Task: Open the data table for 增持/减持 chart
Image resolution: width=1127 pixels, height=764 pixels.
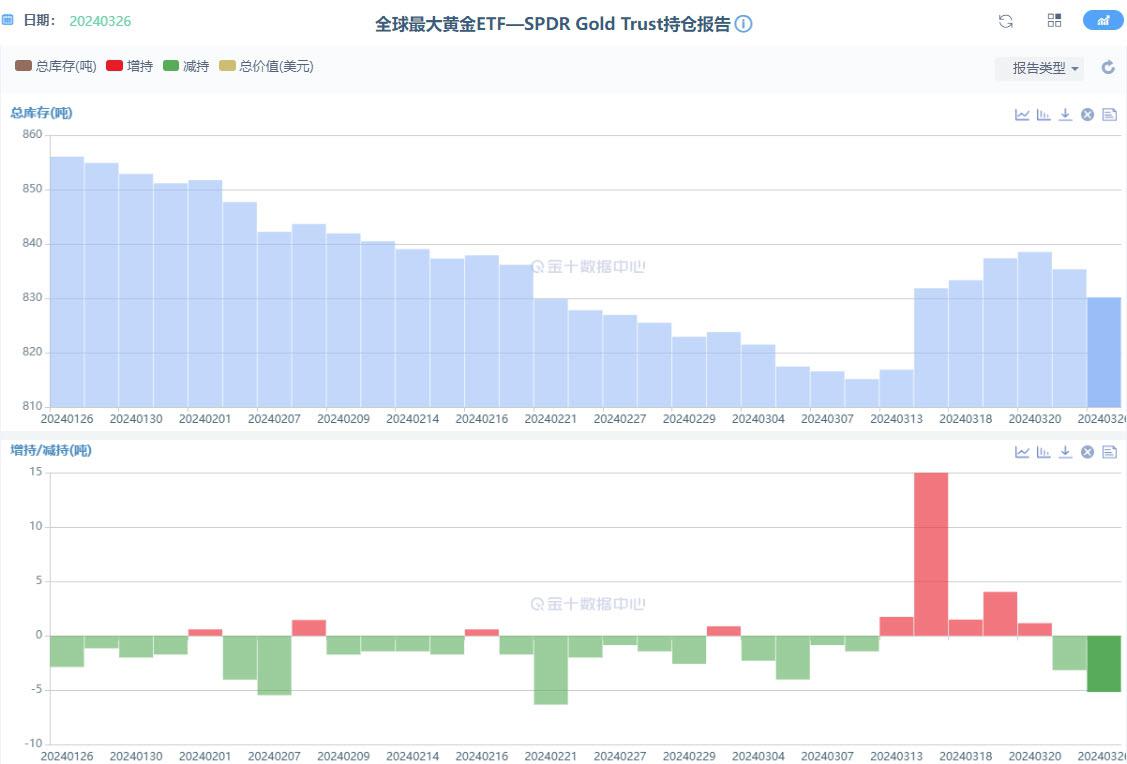Action: tap(1108, 451)
